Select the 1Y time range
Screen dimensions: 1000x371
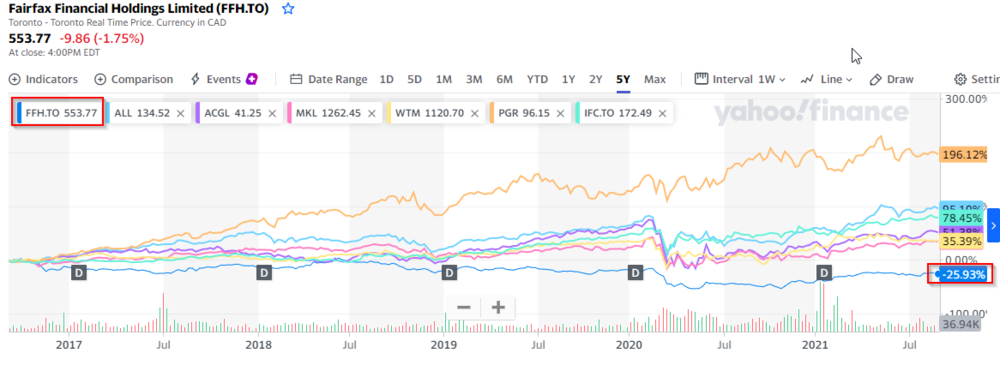[568, 80]
